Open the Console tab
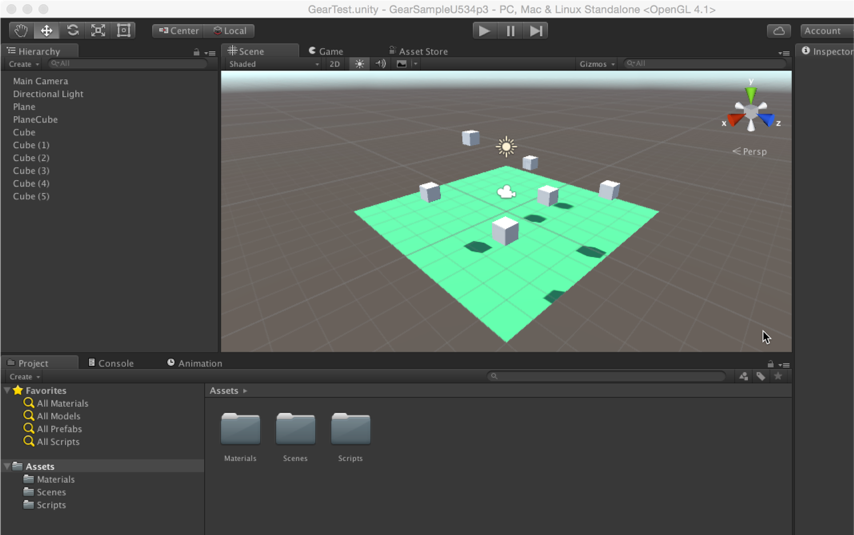The image size is (854, 535). 111,363
